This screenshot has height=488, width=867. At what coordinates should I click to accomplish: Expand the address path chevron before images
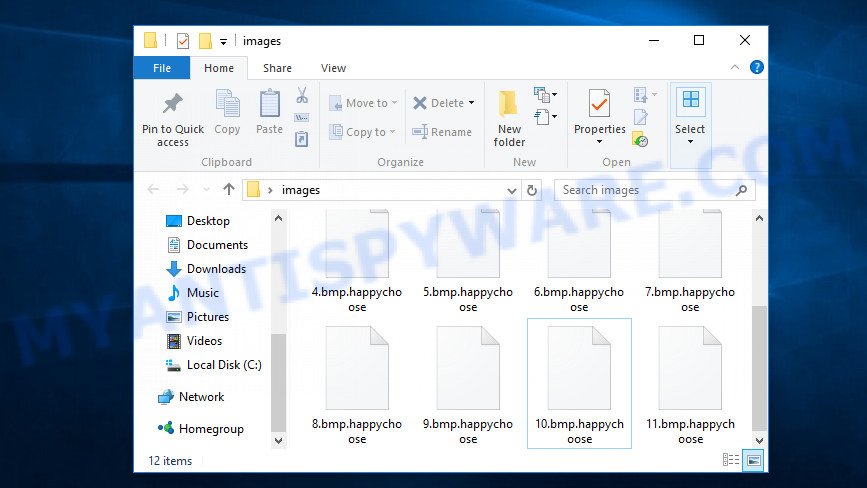(x=270, y=190)
